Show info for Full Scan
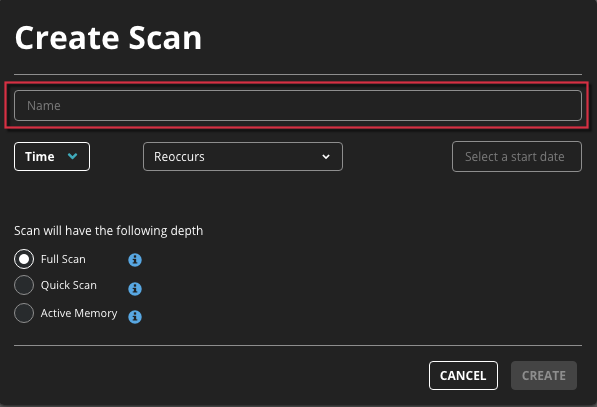 tap(135, 260)
